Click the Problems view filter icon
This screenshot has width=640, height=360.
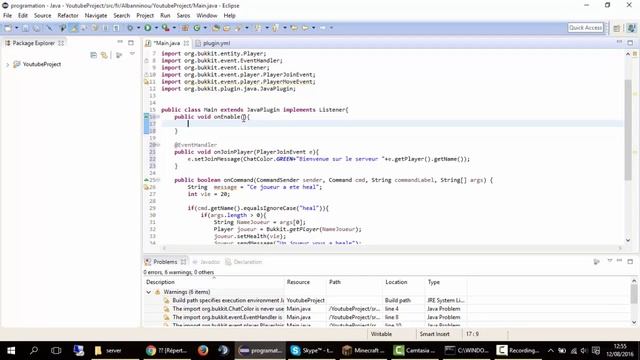[596, 262]
